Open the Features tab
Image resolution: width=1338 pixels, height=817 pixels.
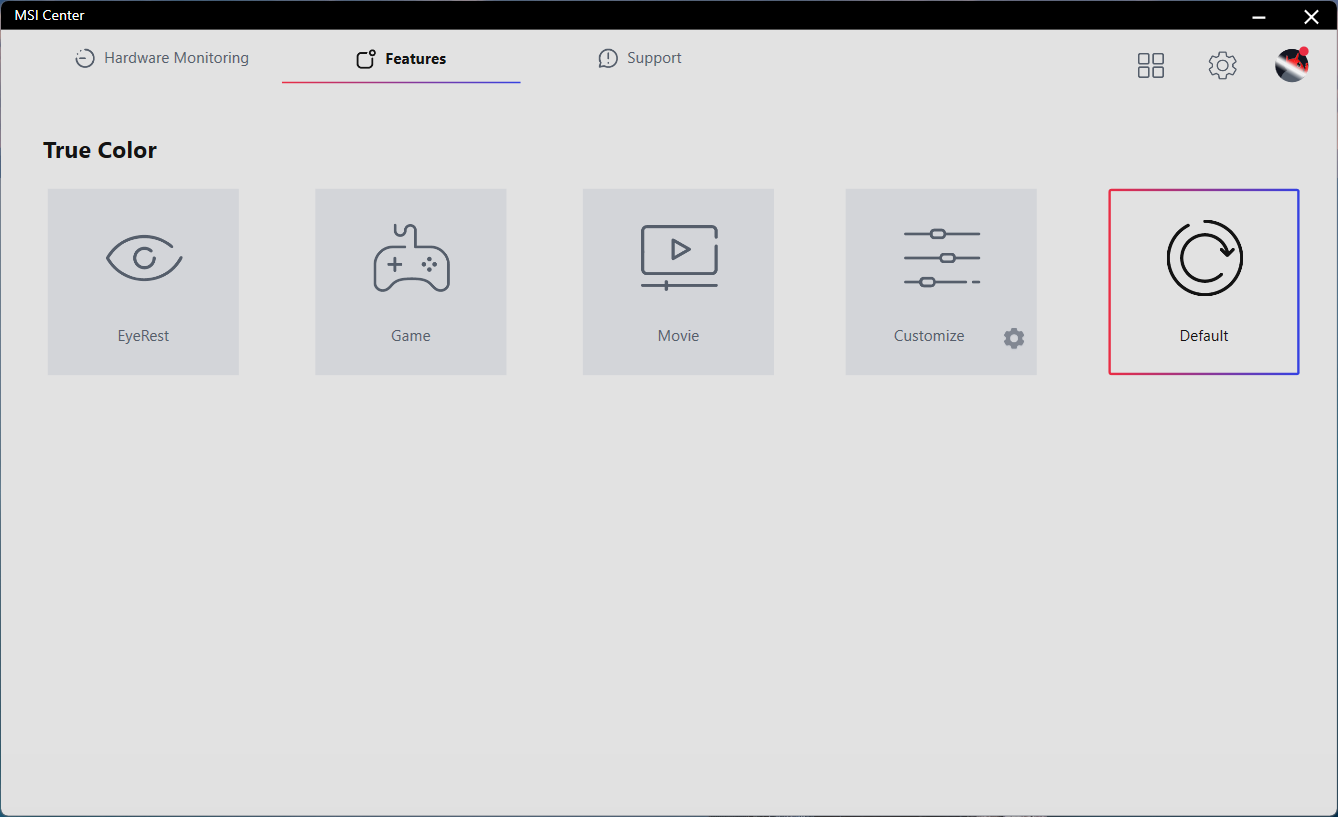point(401,59)
